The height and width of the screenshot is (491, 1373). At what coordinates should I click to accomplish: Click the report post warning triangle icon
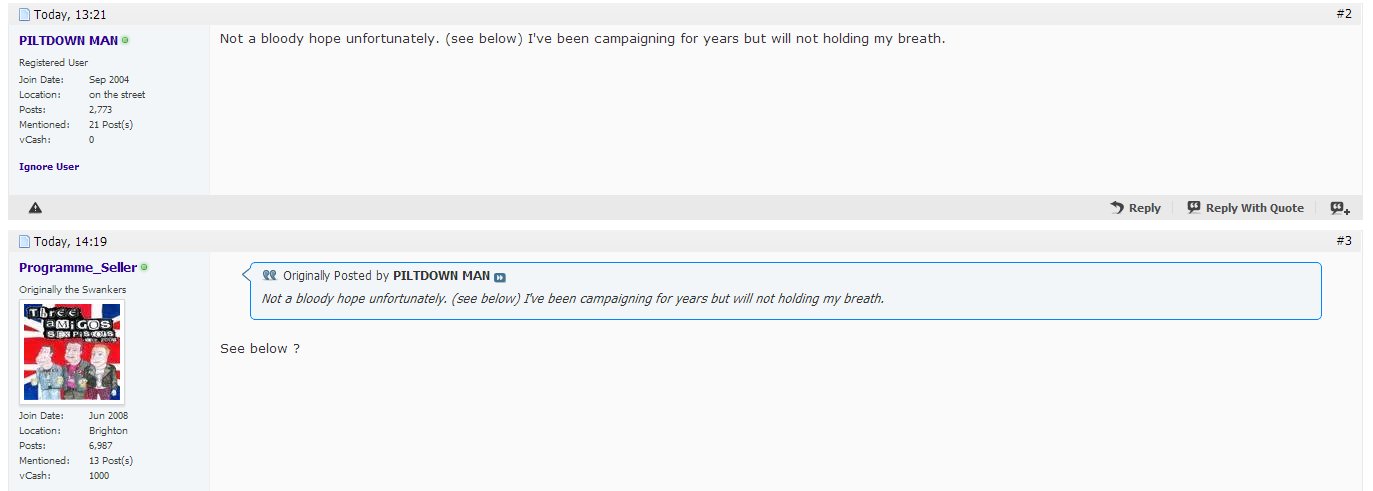pyautogui.click(x=35, y=208)
